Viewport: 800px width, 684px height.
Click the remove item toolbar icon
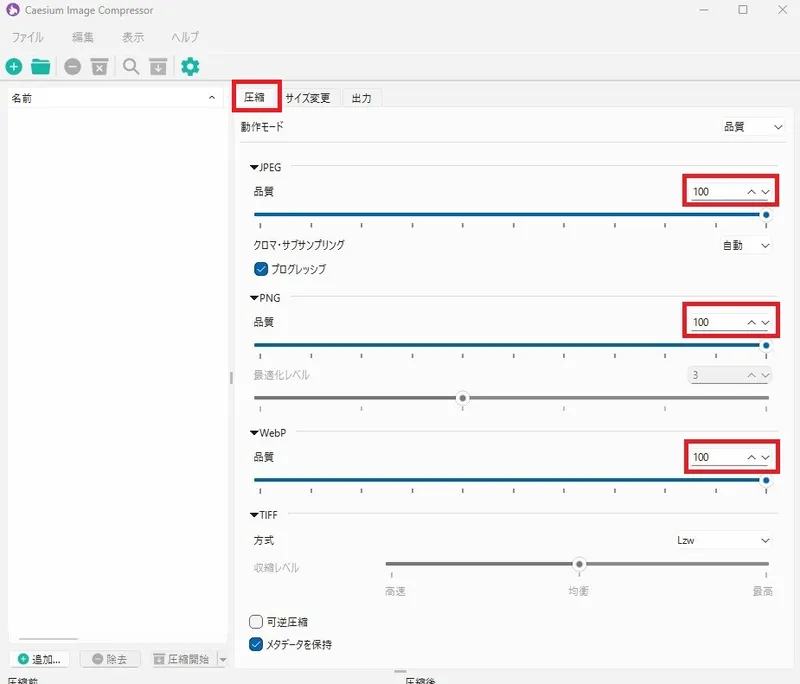[72, 67]
